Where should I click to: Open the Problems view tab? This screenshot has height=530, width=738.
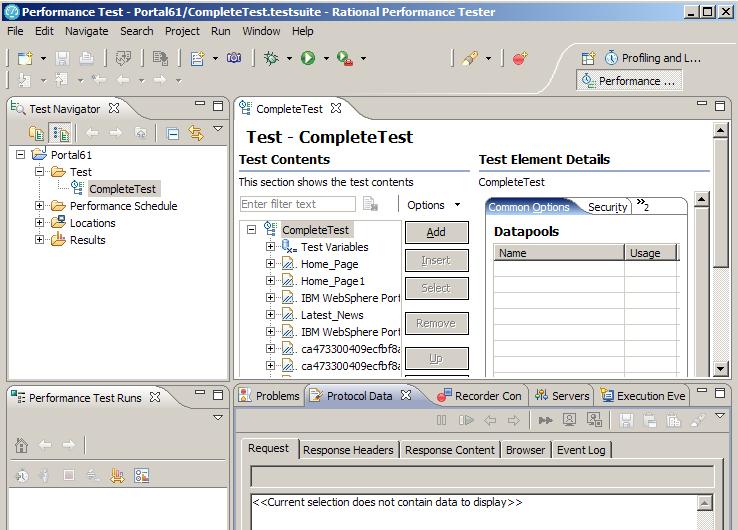click(269, 396)
